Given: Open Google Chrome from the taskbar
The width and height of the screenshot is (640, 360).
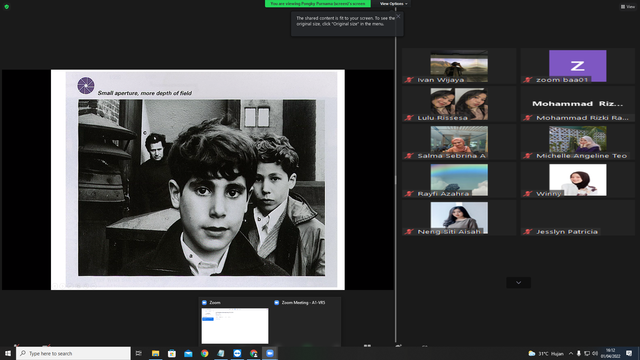Looking at the screenshot, I should click(204, 353).
